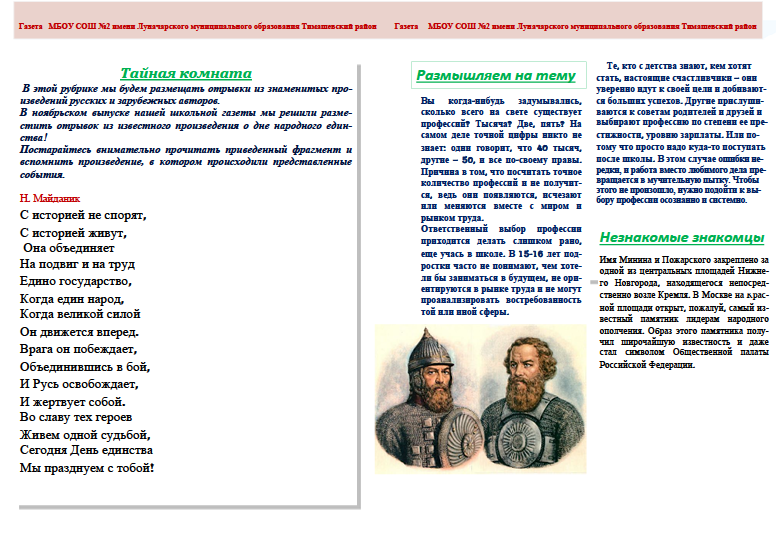Click the line "И жертвует собой."

coord(72,401)
